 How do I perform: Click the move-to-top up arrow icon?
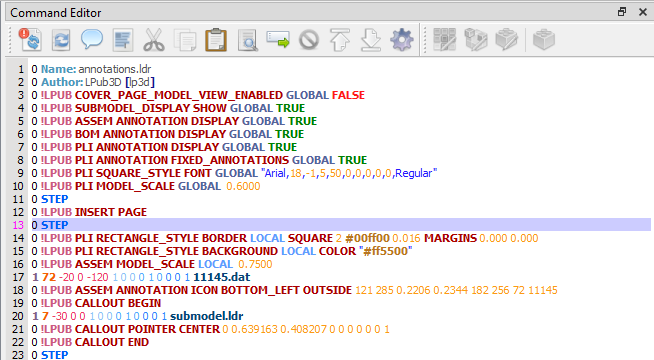tap(340, 40)
